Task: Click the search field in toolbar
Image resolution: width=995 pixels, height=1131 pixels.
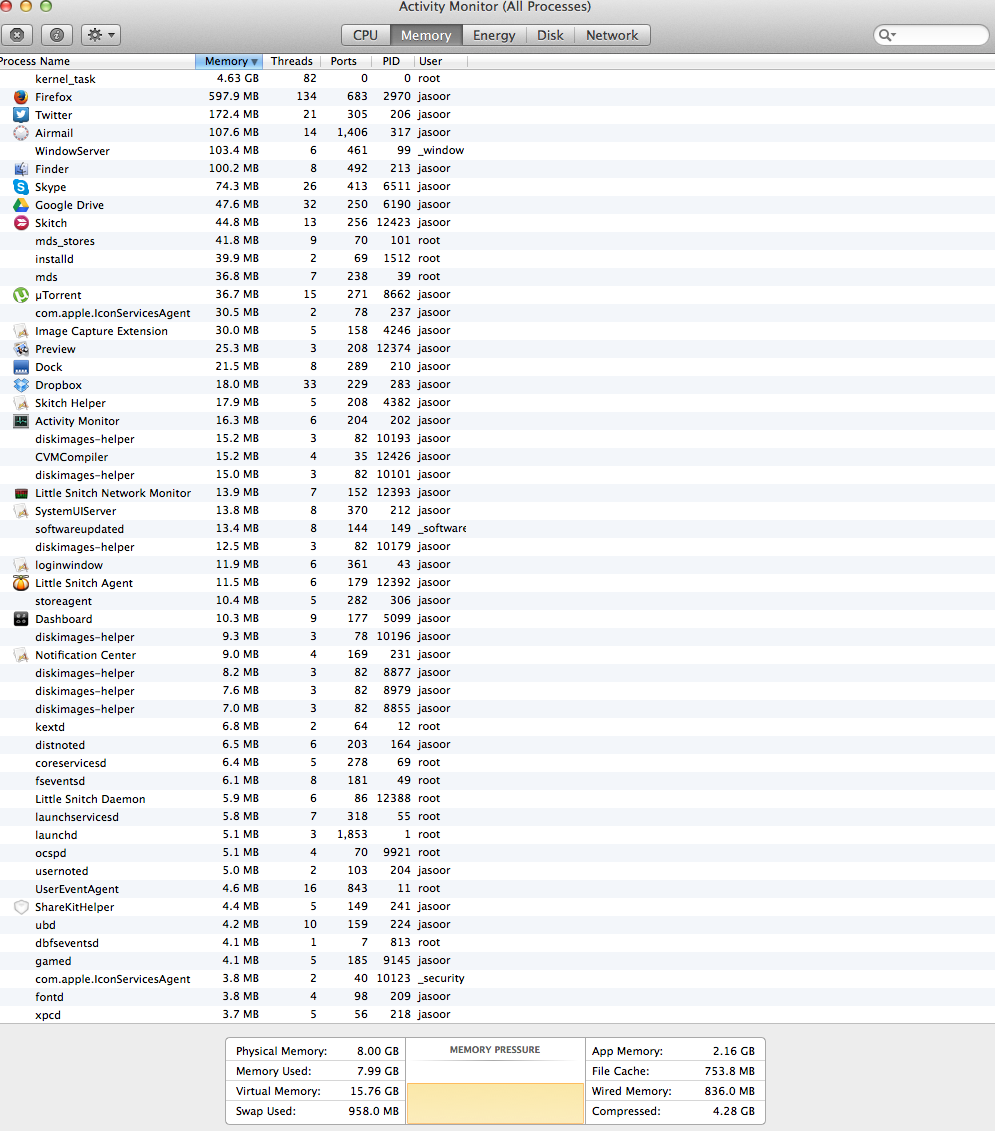Action: (x=931, y=35)
